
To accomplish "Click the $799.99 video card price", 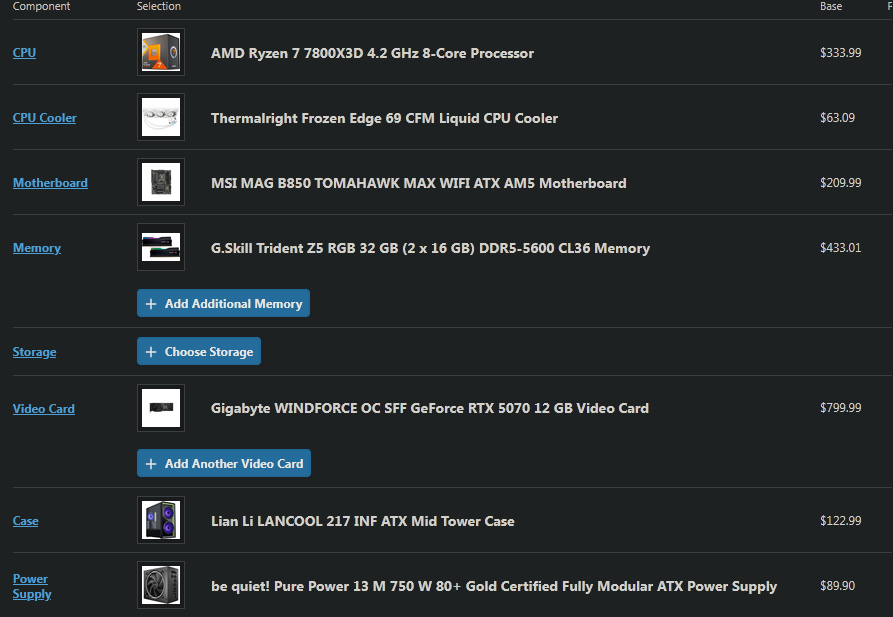I will coord(841,407).
